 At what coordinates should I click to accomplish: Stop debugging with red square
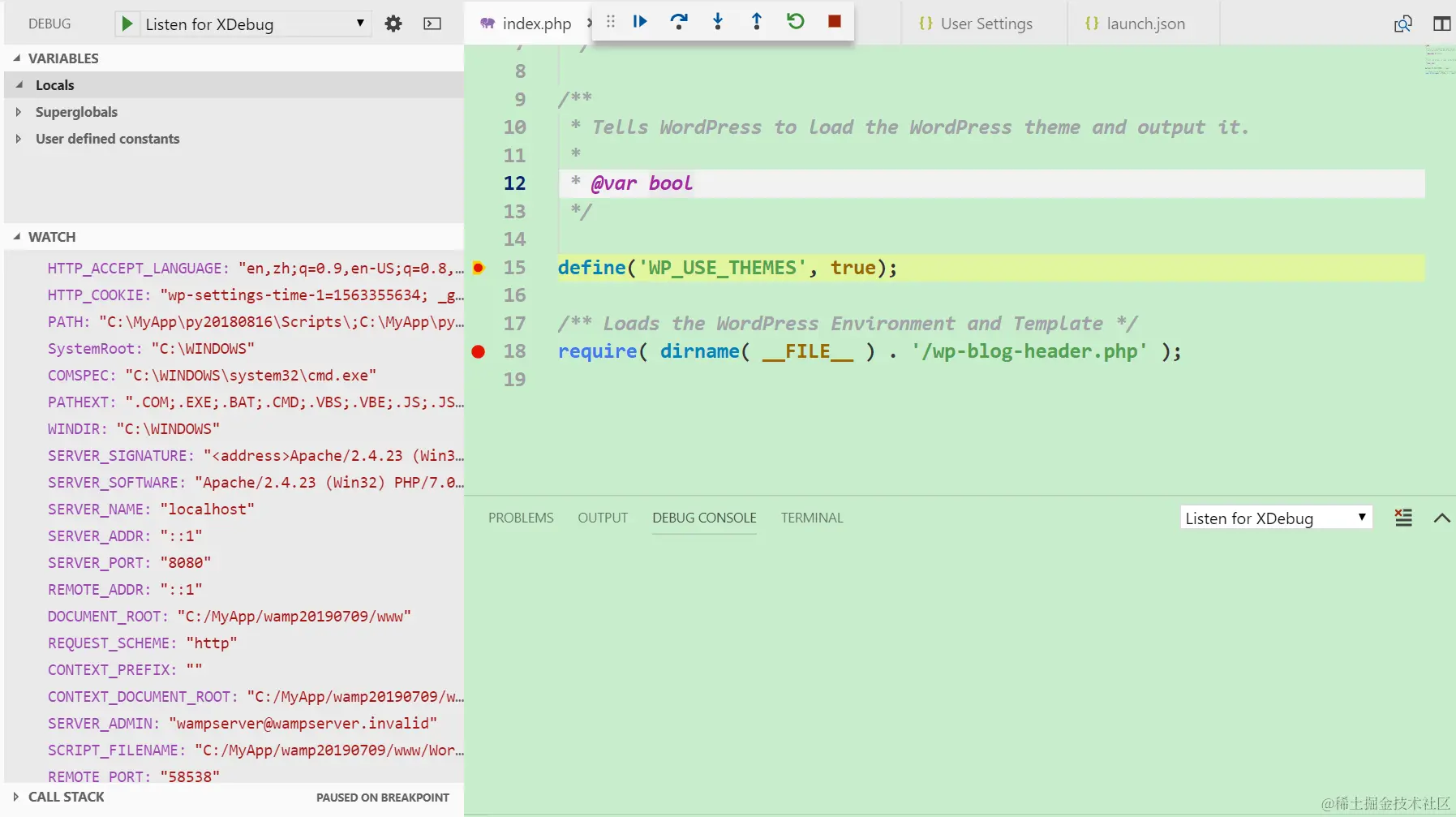835,21
